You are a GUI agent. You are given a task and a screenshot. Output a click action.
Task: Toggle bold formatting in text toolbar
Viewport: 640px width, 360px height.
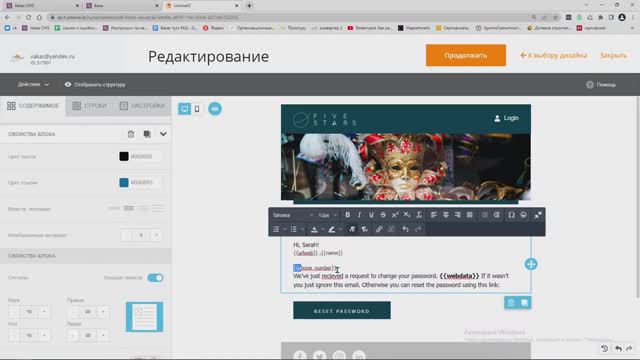347,215
